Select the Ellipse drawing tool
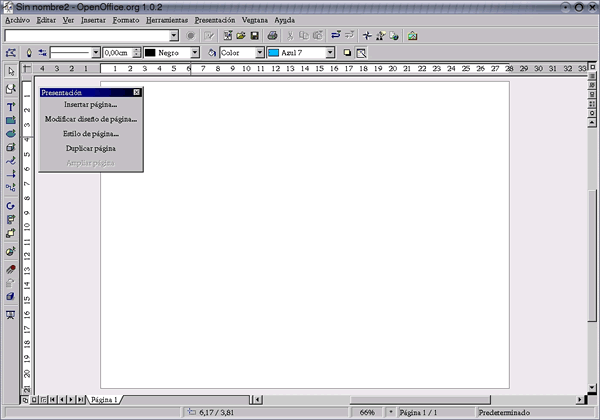600x420 pixels. pos(11,133)
